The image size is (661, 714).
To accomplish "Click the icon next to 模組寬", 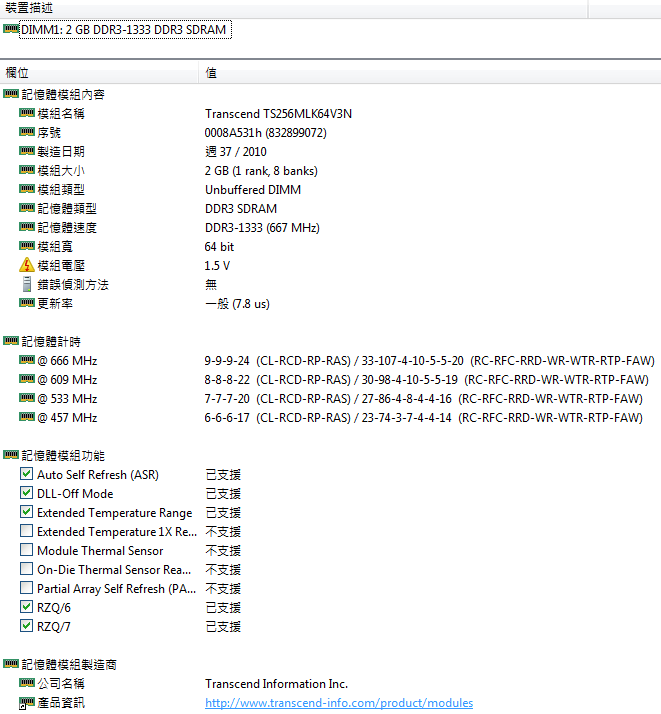I will 26,246.
